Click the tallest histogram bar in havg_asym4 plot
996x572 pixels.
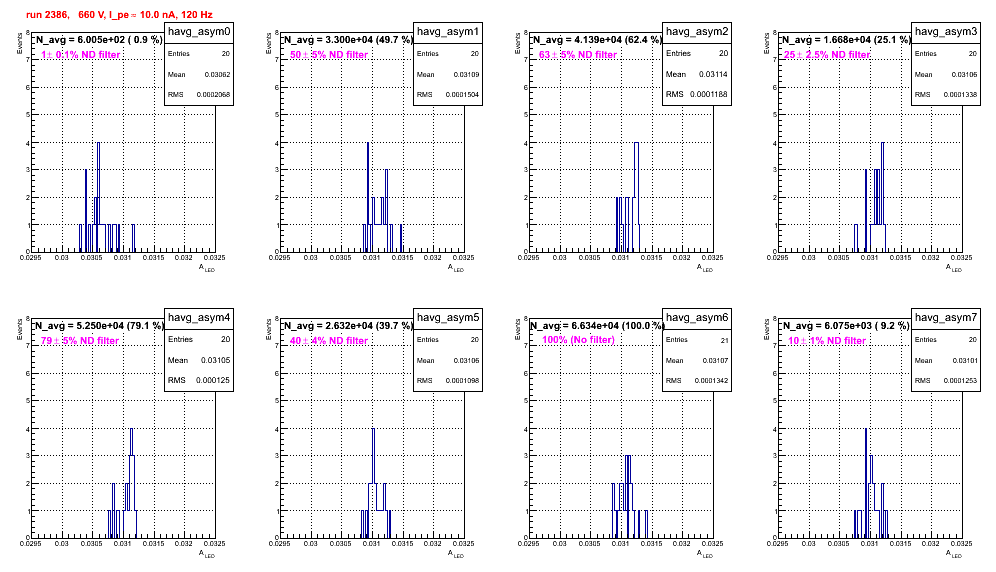pos(131,483)
